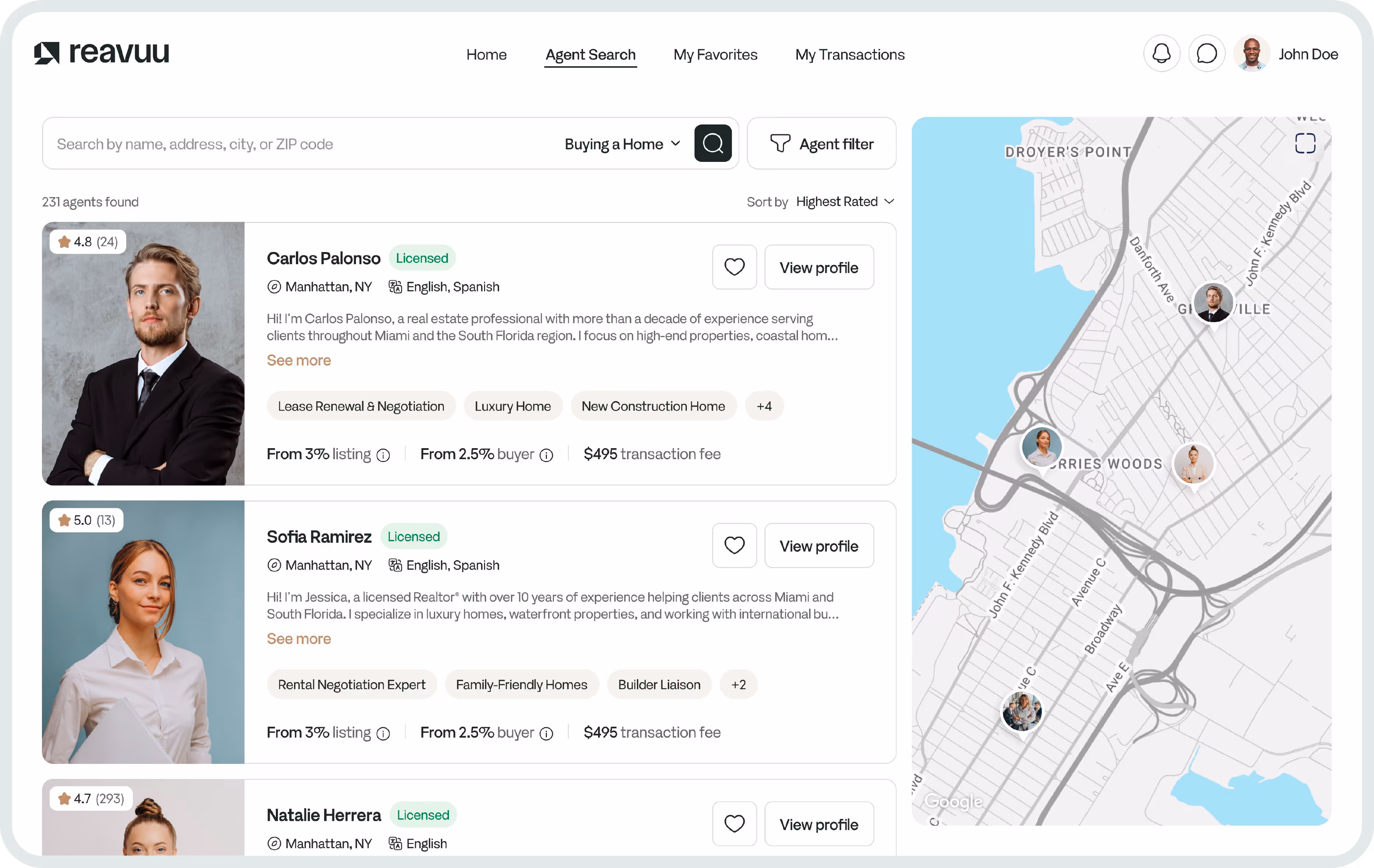Click Carlos's $495 transaction fee text
This screenshot has height=868, width=1374.
click(651, 454)
